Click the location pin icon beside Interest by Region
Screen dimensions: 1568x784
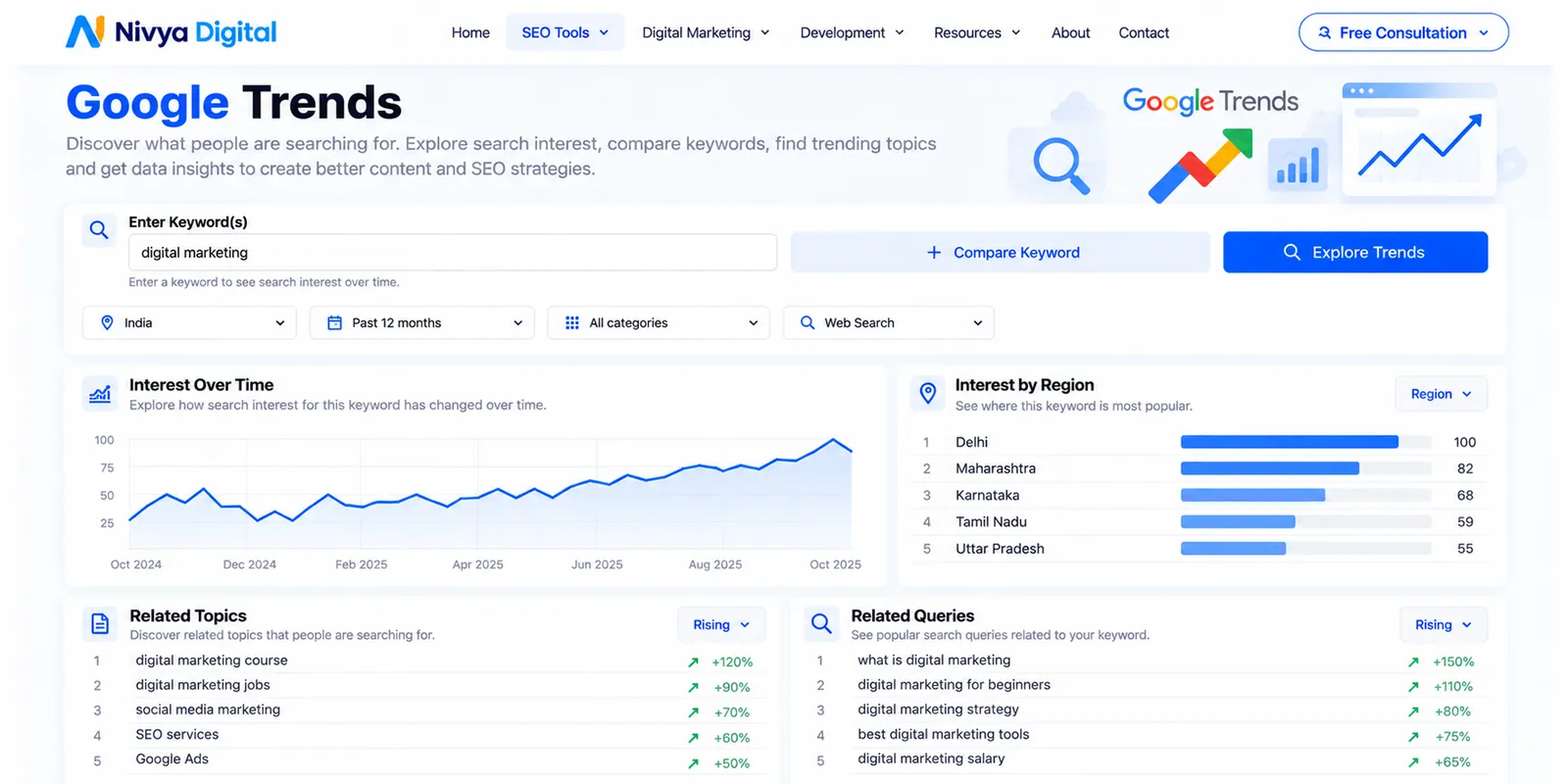(x=927, y=394)
